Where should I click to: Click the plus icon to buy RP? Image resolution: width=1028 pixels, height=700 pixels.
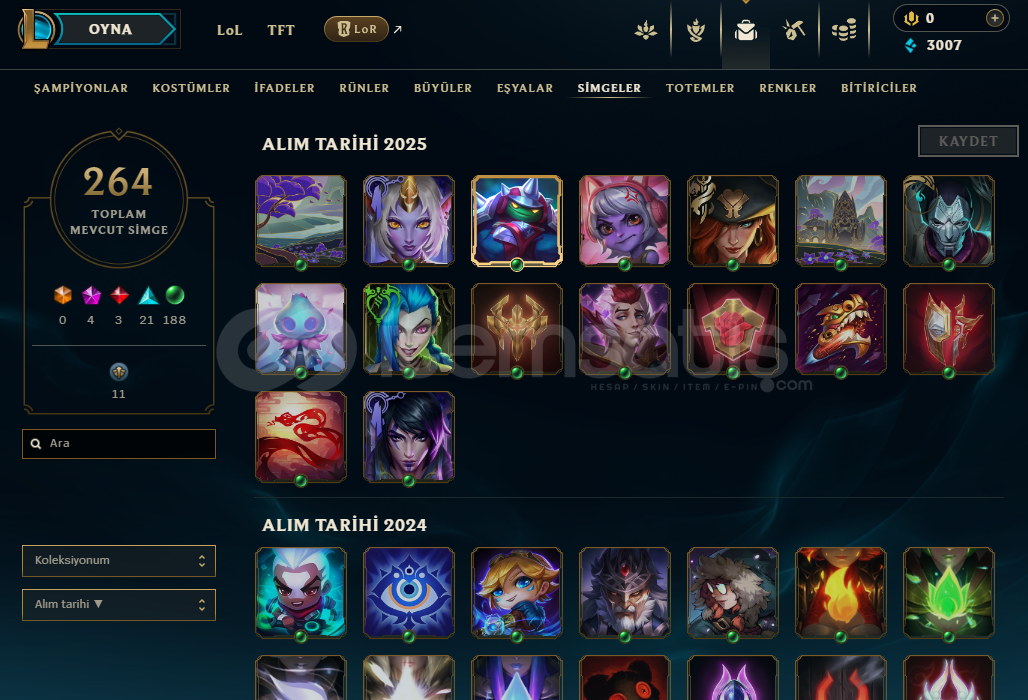click(x=995, y=18)
